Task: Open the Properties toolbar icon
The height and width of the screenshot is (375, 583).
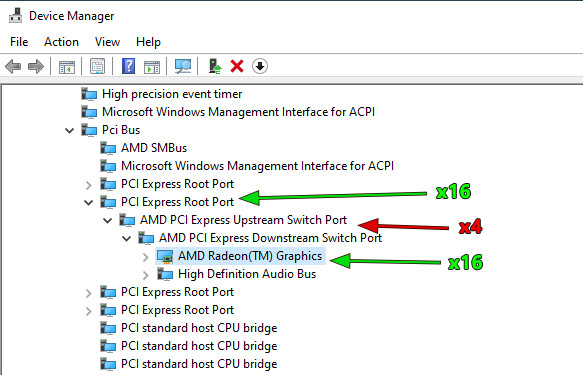Action: tap(97, 67)
